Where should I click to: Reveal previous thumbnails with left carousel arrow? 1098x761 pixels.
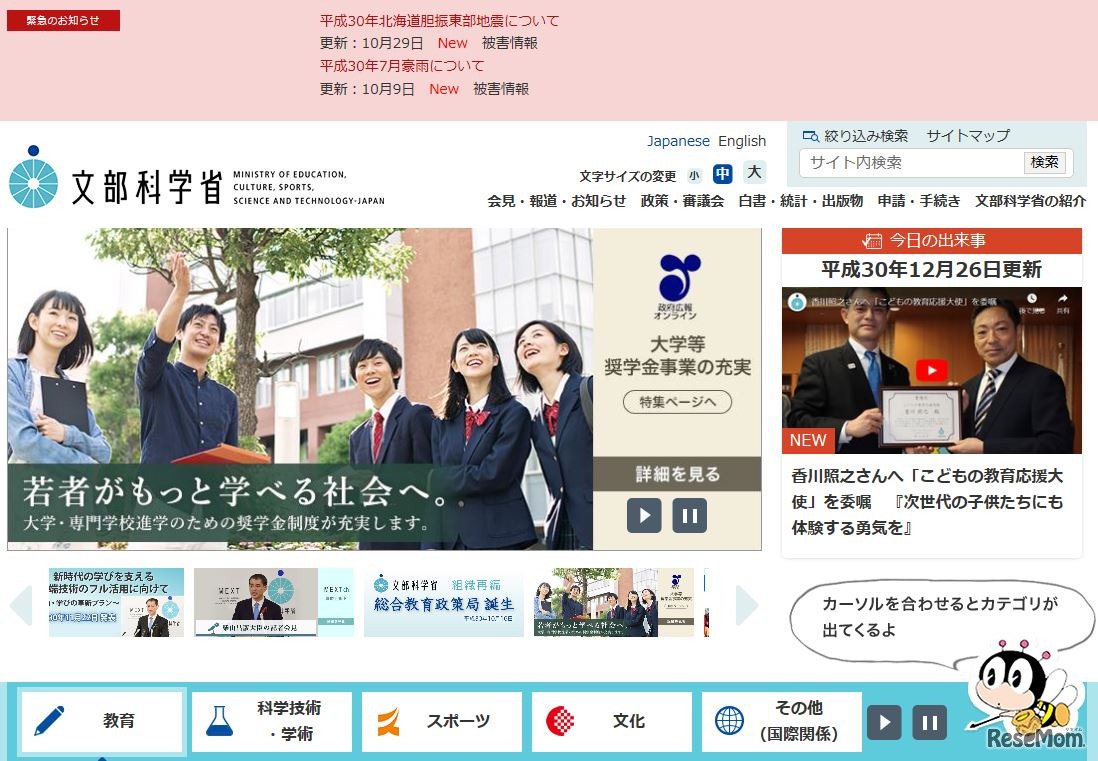(21, 605)
